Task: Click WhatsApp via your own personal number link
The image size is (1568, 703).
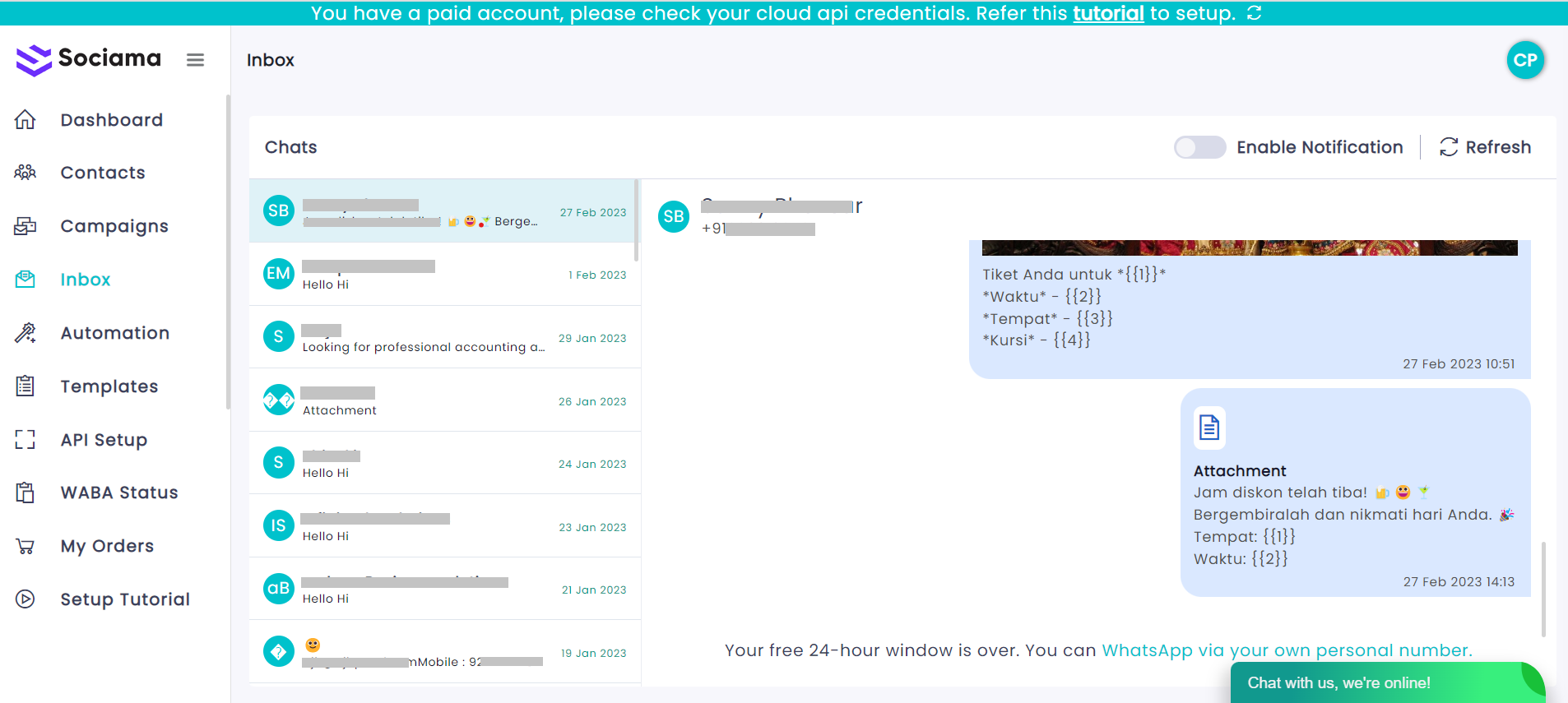Action: tap(1287, 650)
